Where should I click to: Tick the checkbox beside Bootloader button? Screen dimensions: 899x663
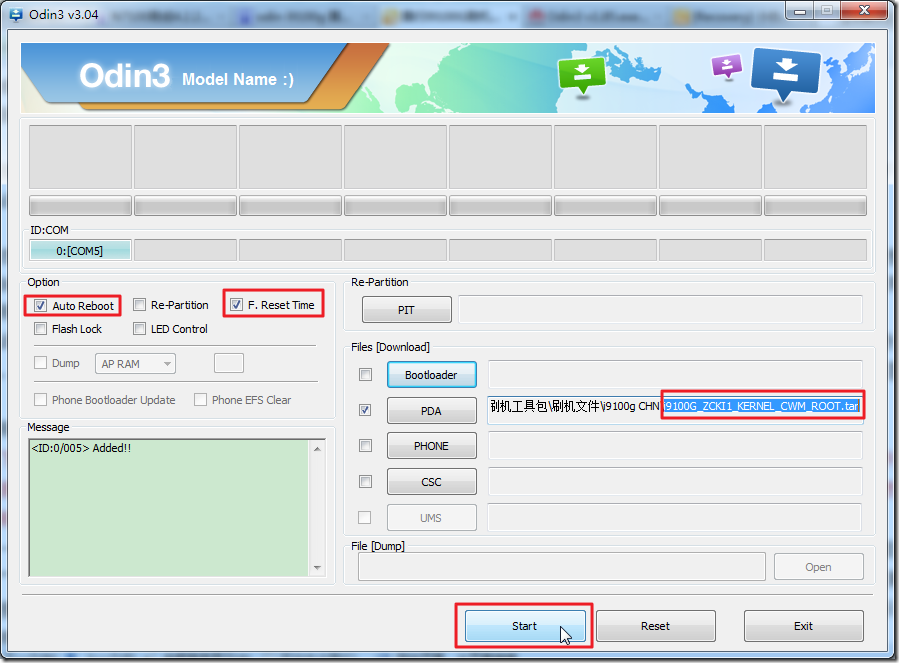365,375
